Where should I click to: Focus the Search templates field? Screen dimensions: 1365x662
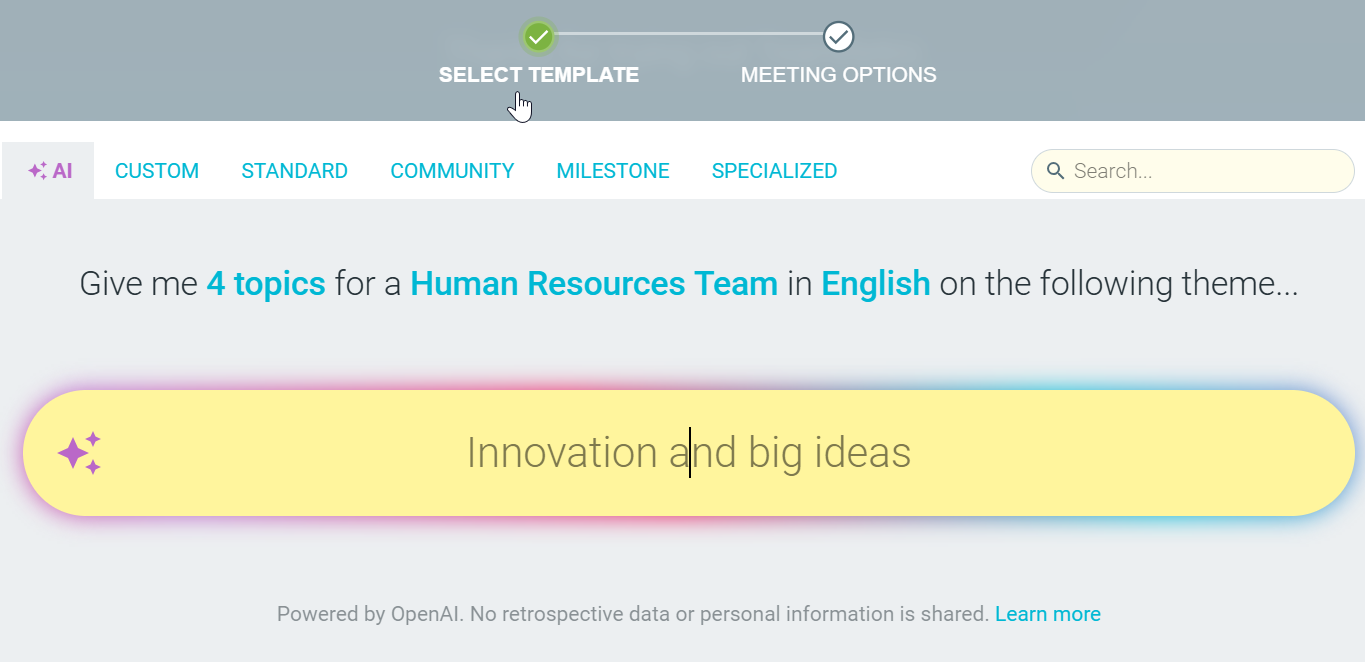point(1193,171)
